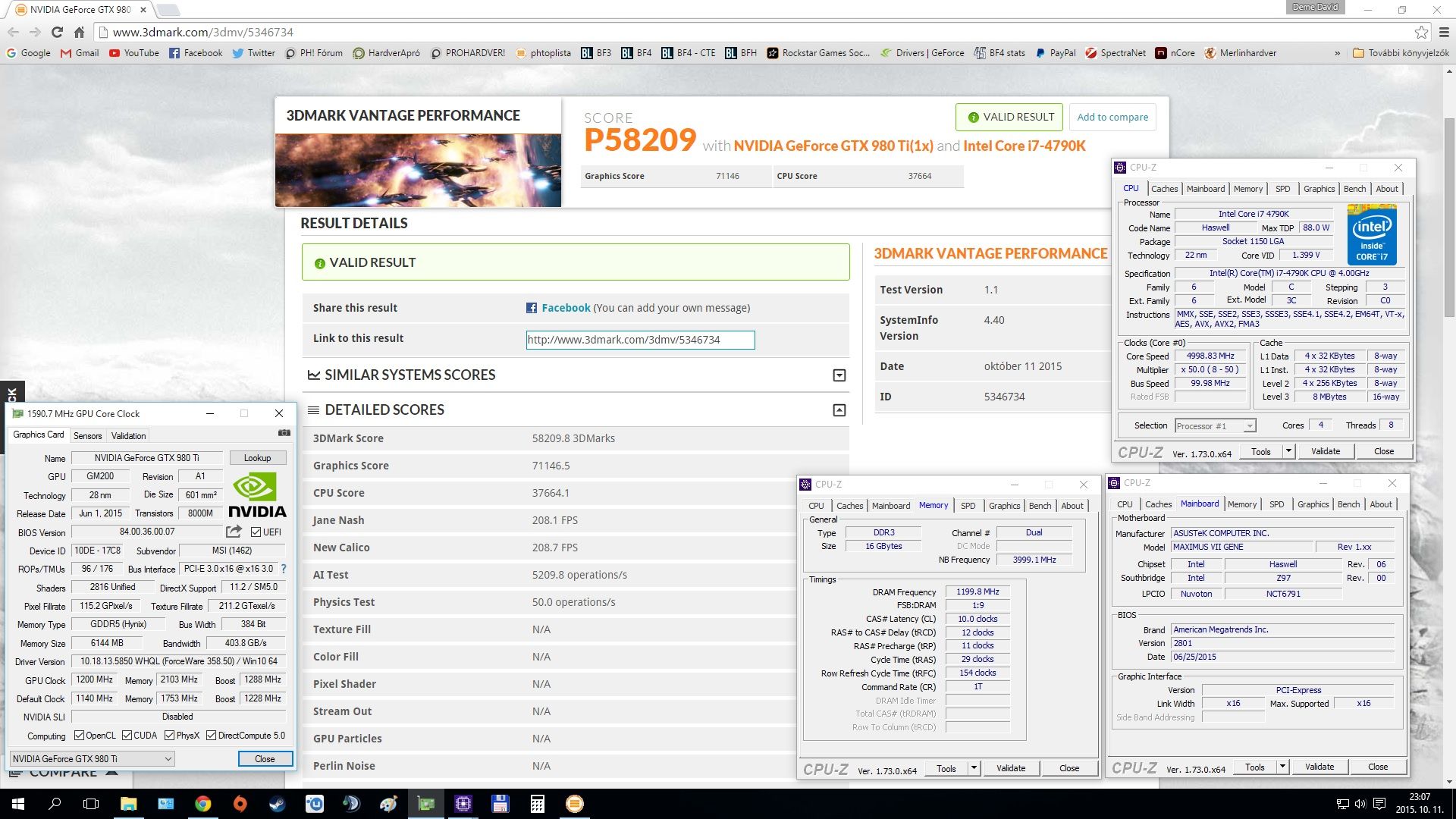Toggle the PhysX checkbox
The height and width of the screenshot is (819, 1456).
pyautogui.click(x=170, y=736)
